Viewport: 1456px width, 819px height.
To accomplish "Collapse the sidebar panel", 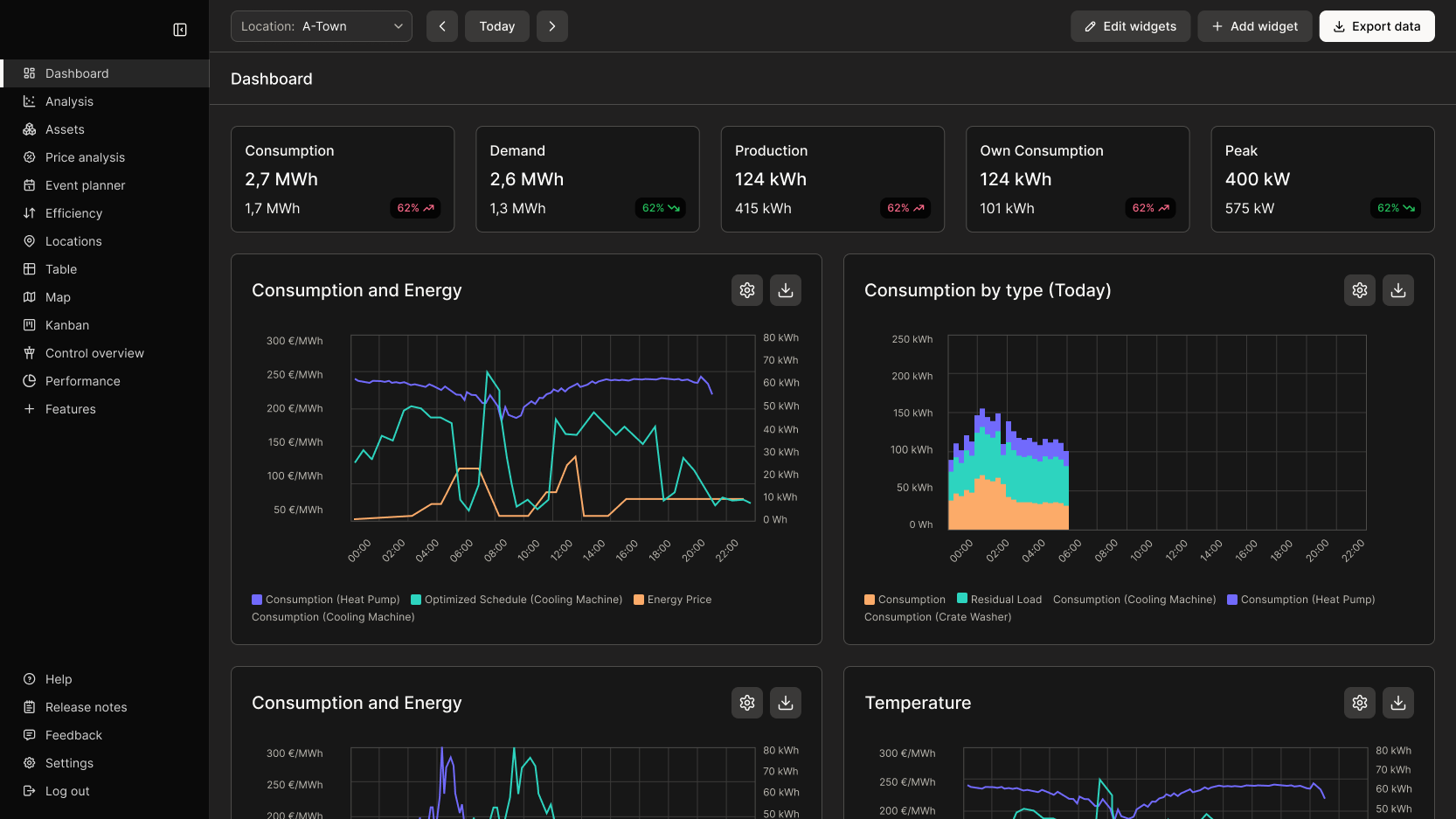I will pyautogui.click(x=179, y=29).
